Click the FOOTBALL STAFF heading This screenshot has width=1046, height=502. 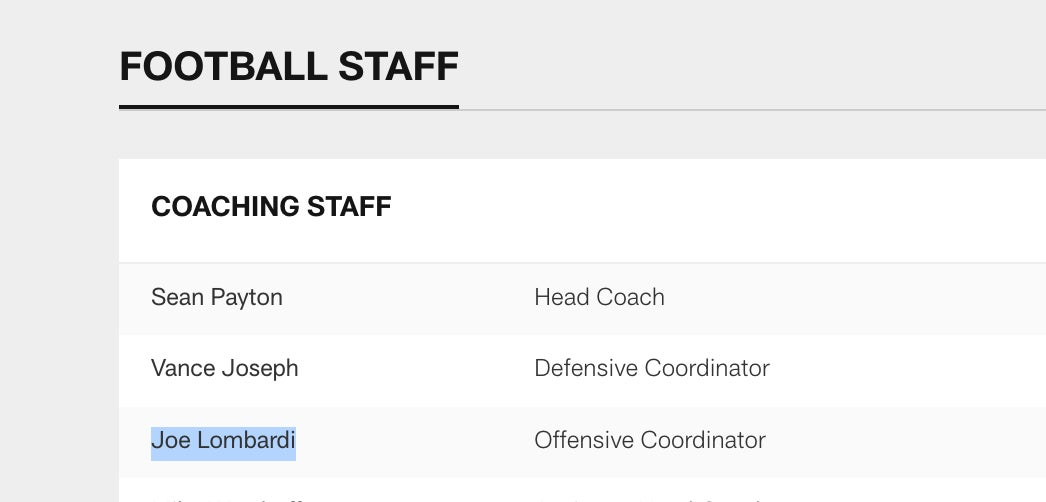[288, 67]
